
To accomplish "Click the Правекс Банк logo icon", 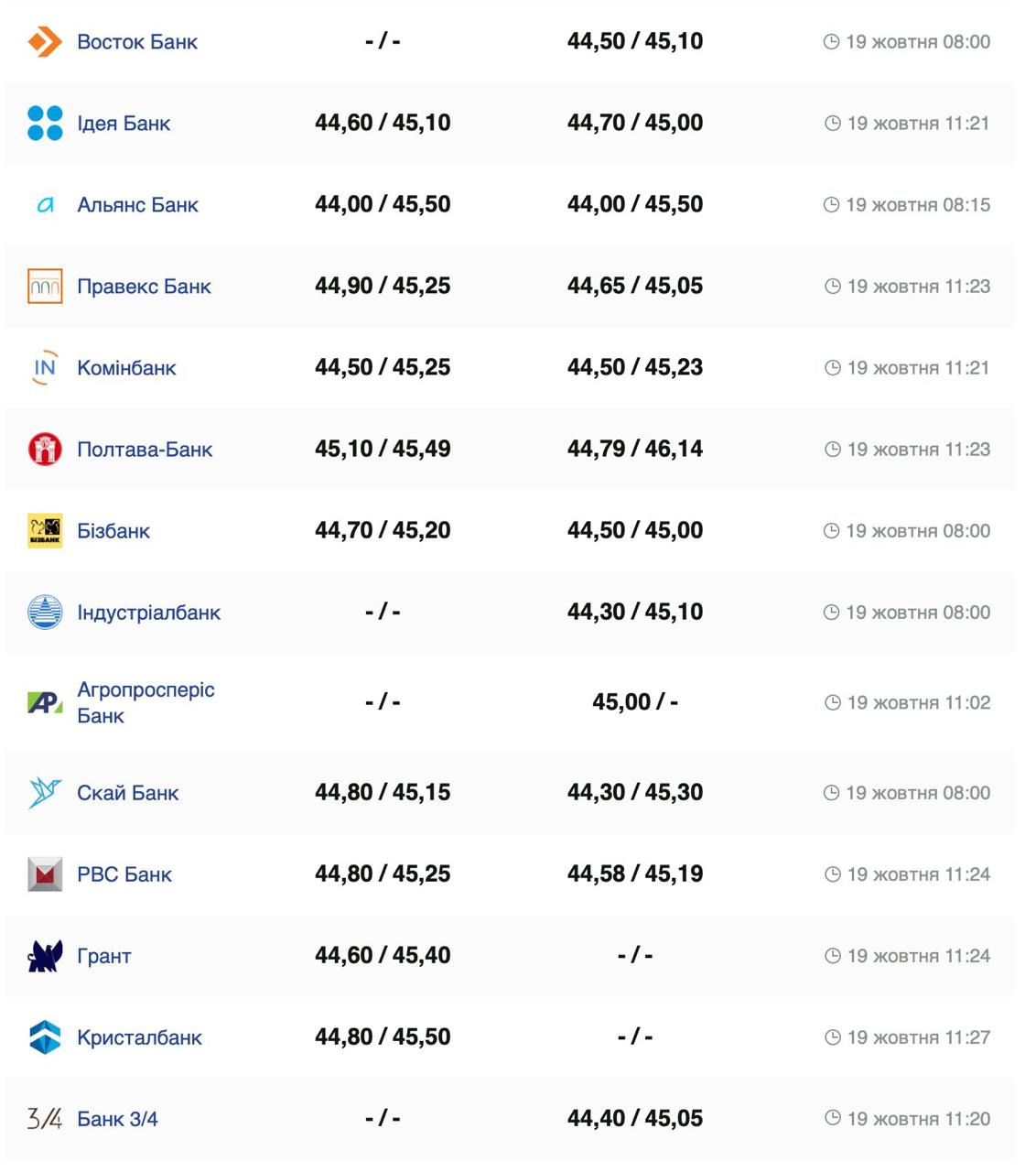I will [45, 286].
